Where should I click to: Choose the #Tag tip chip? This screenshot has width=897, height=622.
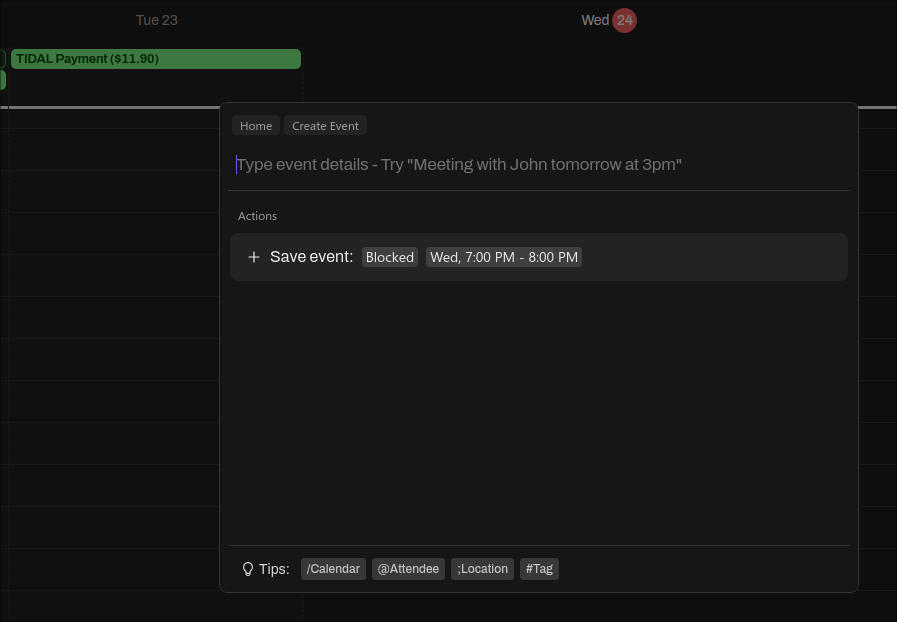coord(539,569)
